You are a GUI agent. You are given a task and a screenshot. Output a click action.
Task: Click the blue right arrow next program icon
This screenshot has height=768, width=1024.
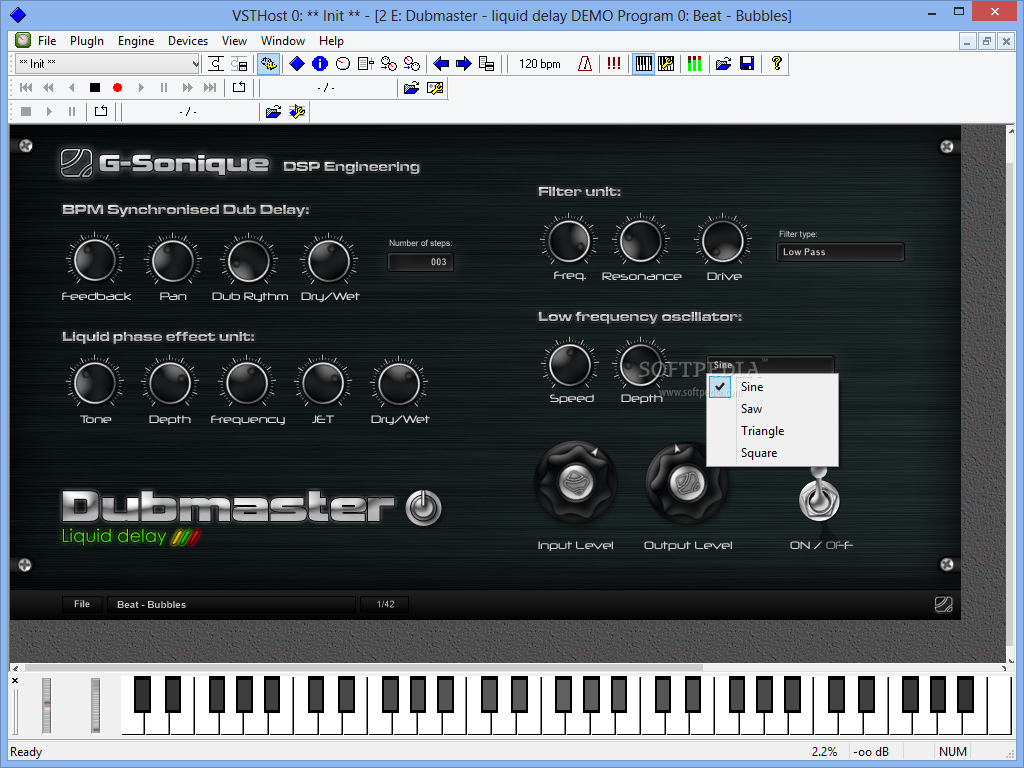tap(464, 63)
